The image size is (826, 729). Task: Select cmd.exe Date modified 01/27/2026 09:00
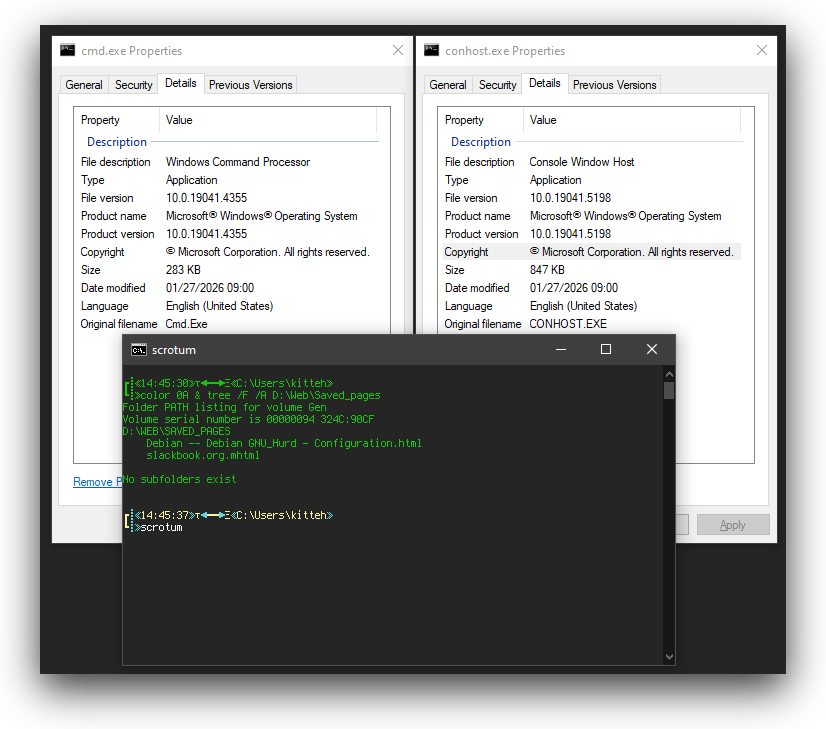point(210,288)
